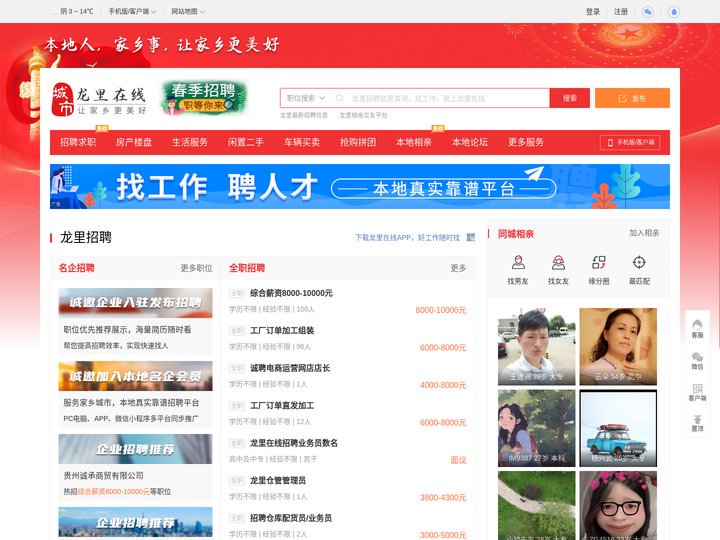Click the 找工作 聘人才 banner
Screen dimensions: 720x540
[x=360, y=186]
